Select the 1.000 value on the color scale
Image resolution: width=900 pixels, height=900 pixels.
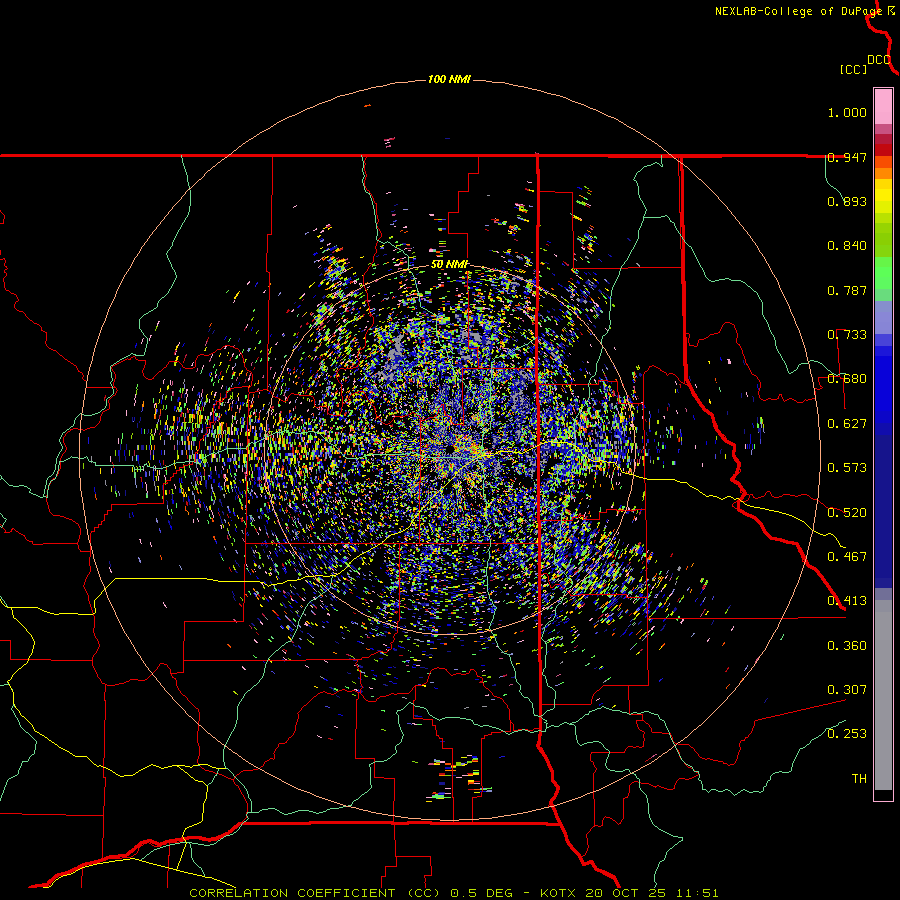(x=847, y=112)
